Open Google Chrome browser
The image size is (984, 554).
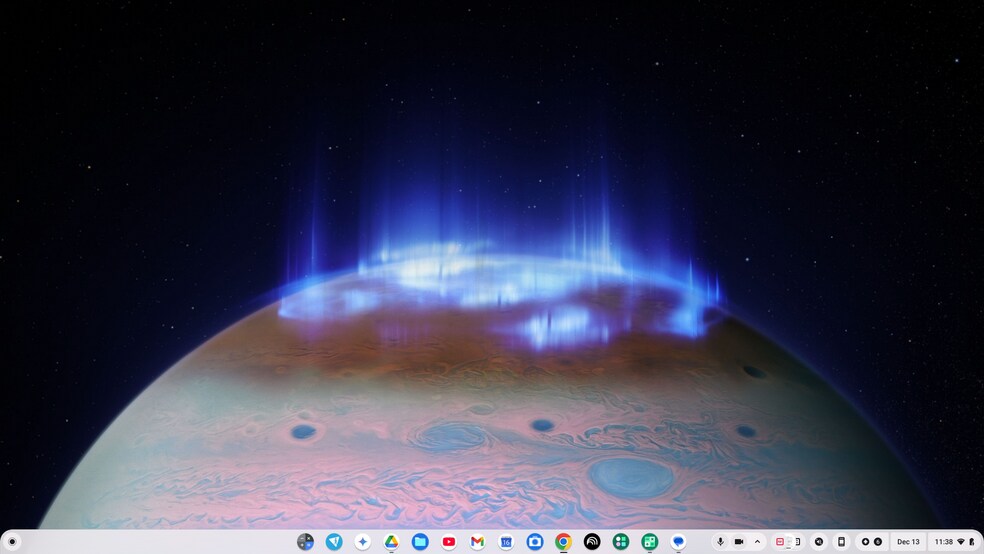564,541
